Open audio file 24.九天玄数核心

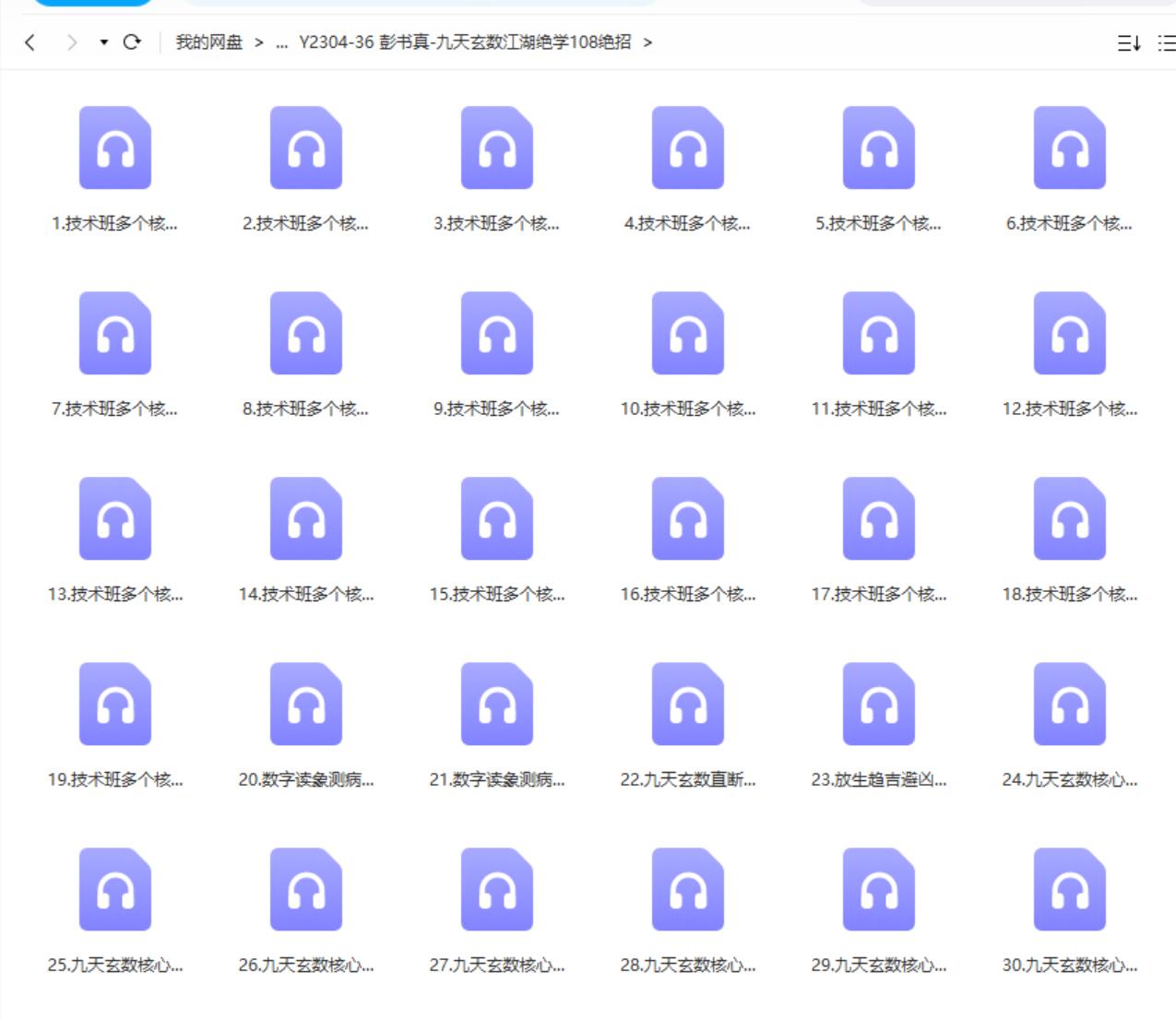1070,705
